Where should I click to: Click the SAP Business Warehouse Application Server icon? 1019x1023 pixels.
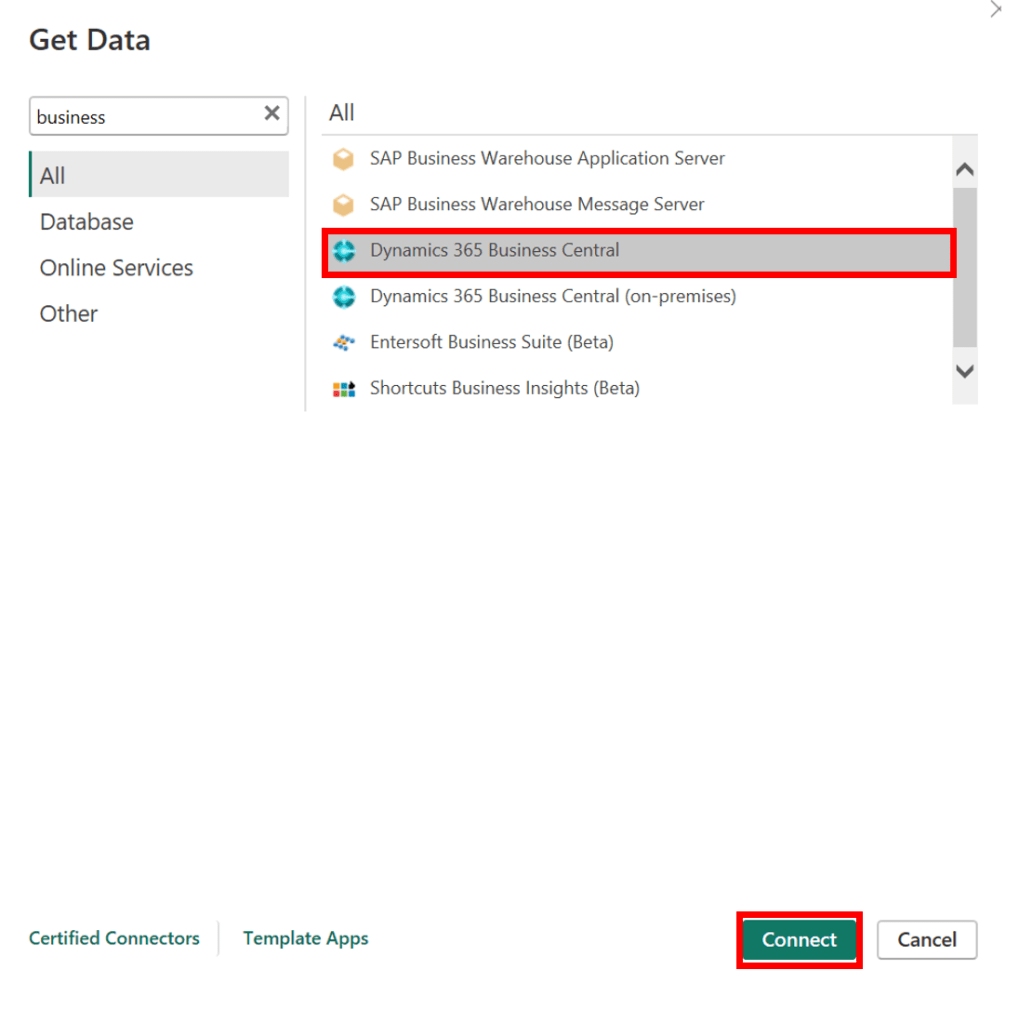tap(343, 159)
